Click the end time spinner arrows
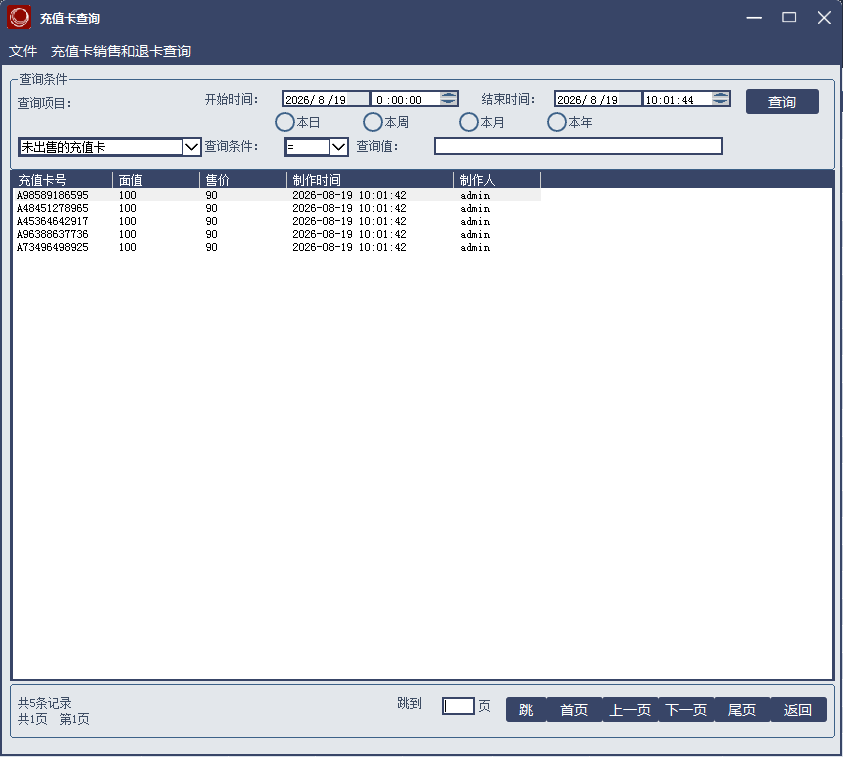Screen dimensions: 843x757 click(x=721, y=98)
